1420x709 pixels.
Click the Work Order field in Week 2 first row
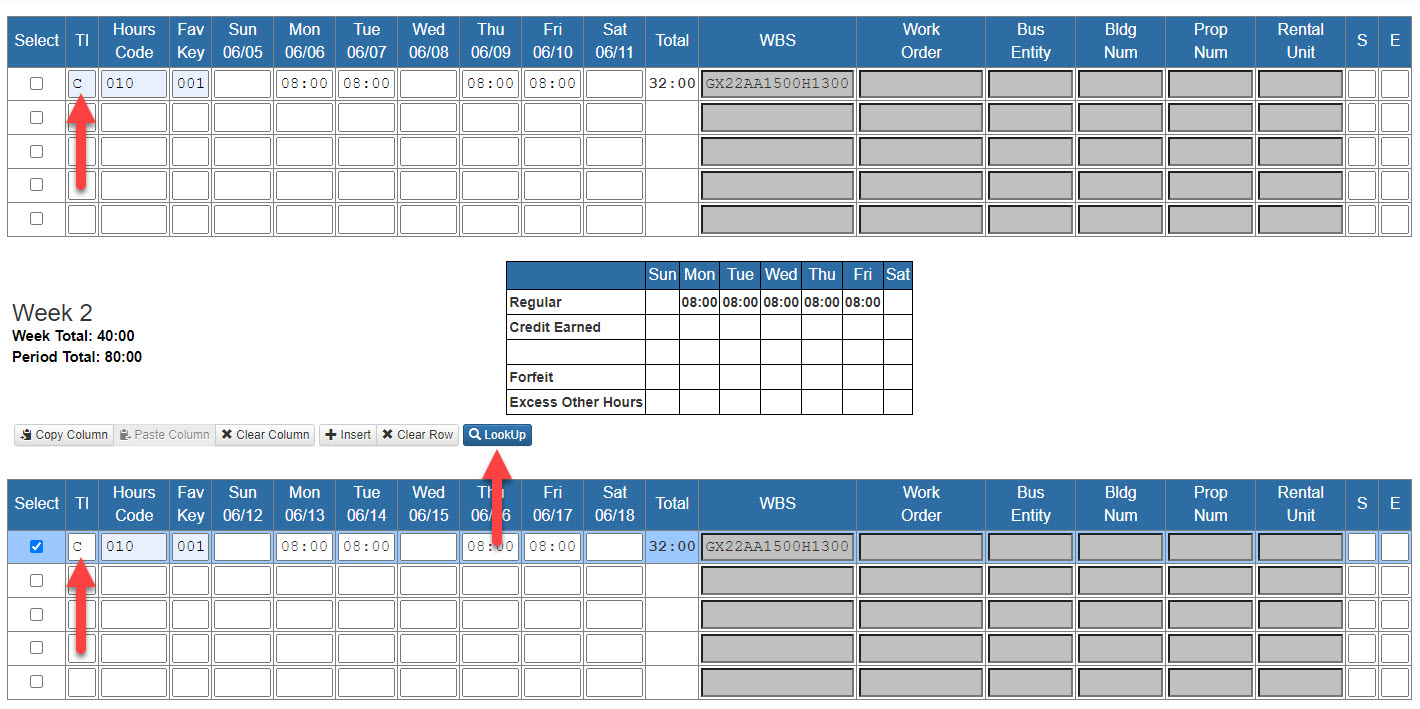tap(920, 547)
